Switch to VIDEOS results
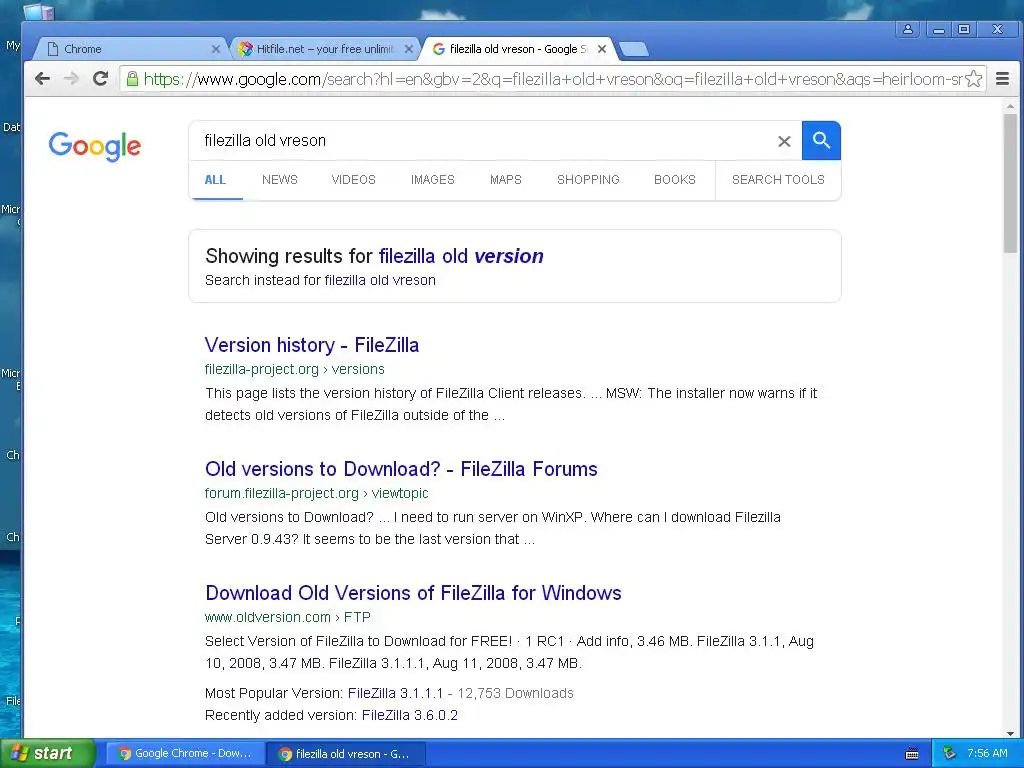The height and width of the screenshot is (768, 1024). pyautogui.click(x=353, y=180)
